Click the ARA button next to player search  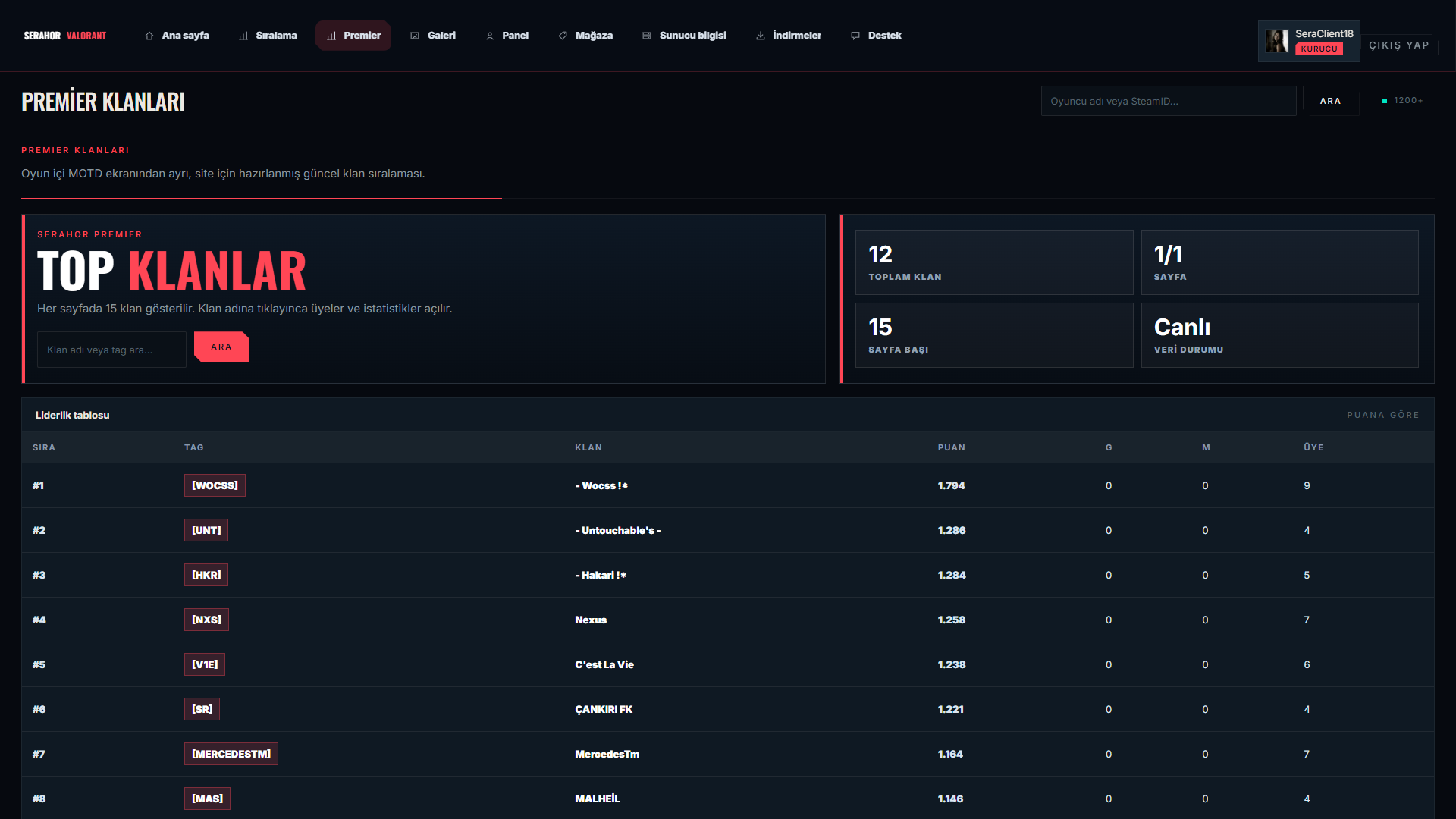click(1330, 101)
